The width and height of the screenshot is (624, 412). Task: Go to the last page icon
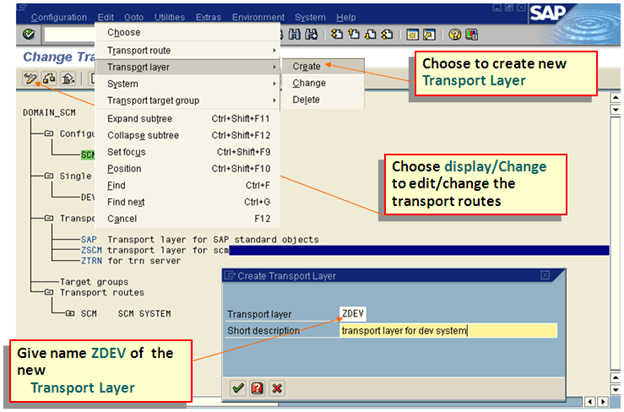387,35
